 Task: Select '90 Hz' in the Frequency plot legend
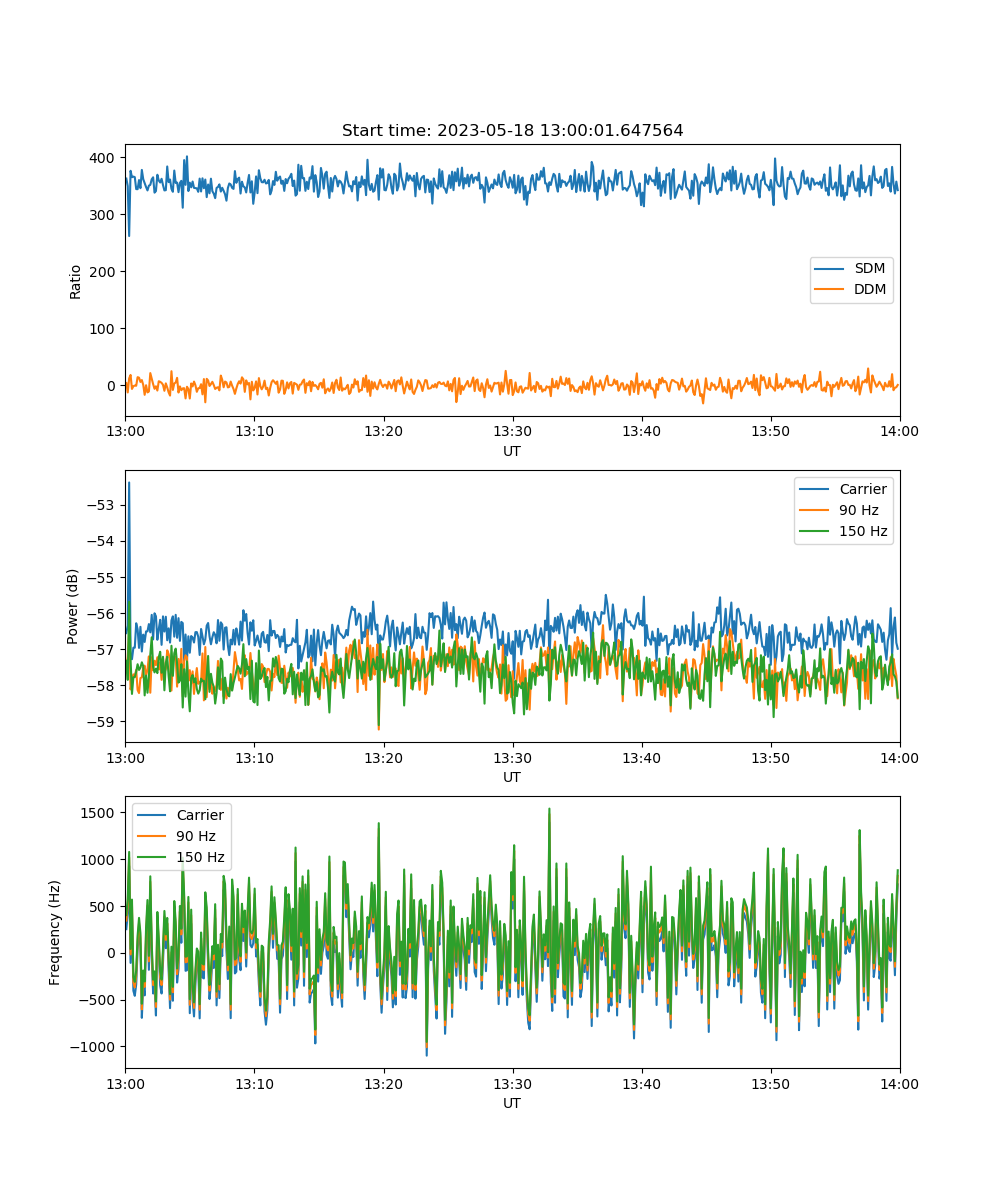click(196, 836)
